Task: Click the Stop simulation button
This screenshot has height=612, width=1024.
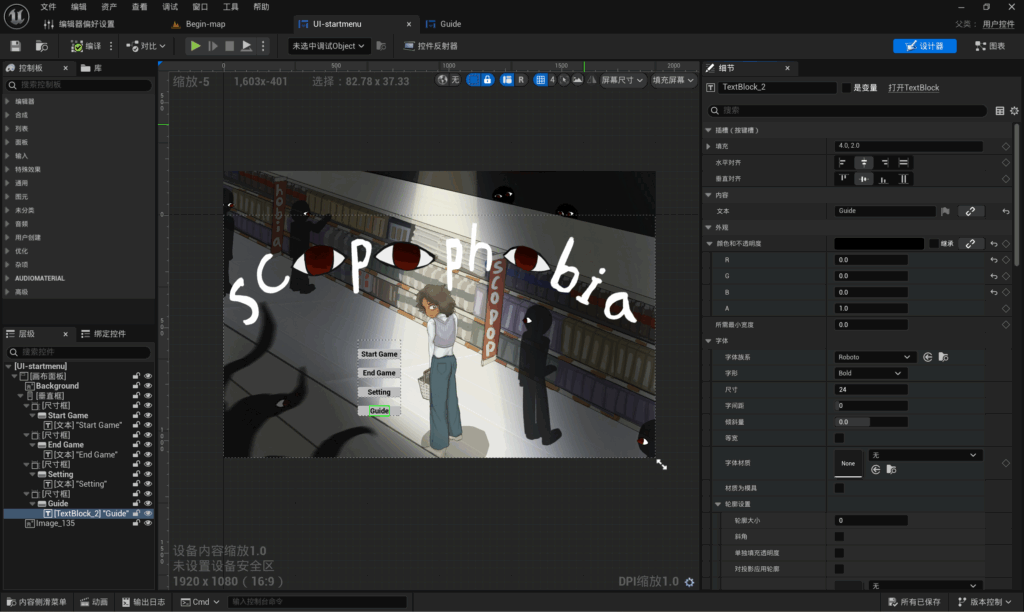Action: [x=229, y=46]
